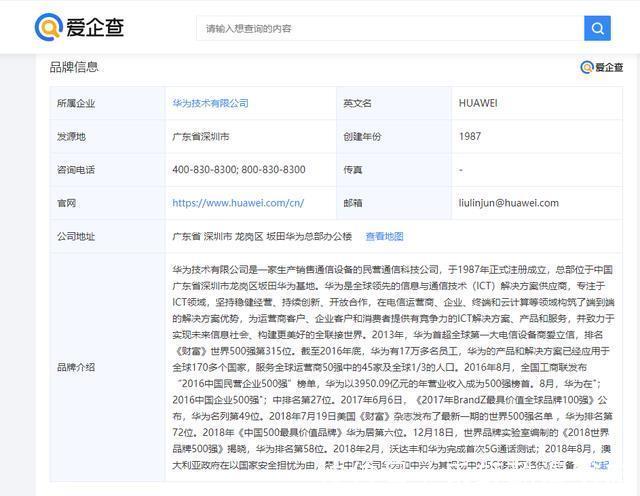This screenshot has height=496, width=640.
Task: Focus the search box 请输入想查询的内容
Action: [x=390, y=28]
